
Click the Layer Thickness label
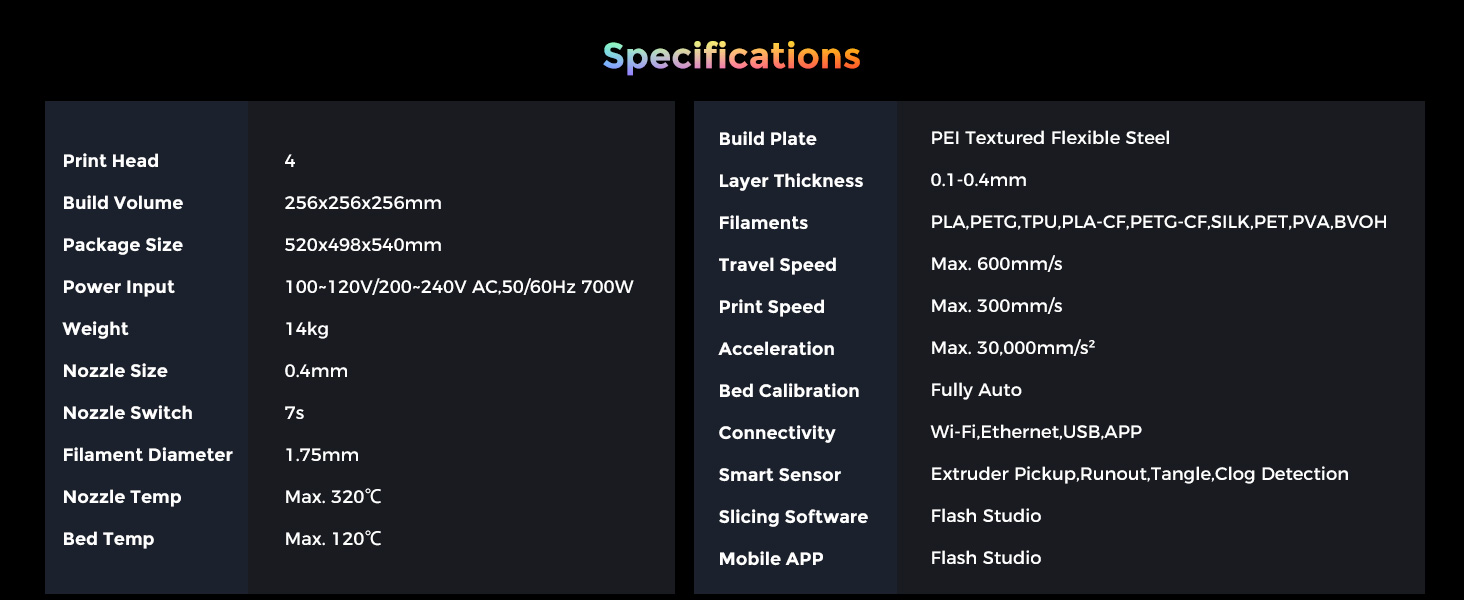(x=791, y=181)
